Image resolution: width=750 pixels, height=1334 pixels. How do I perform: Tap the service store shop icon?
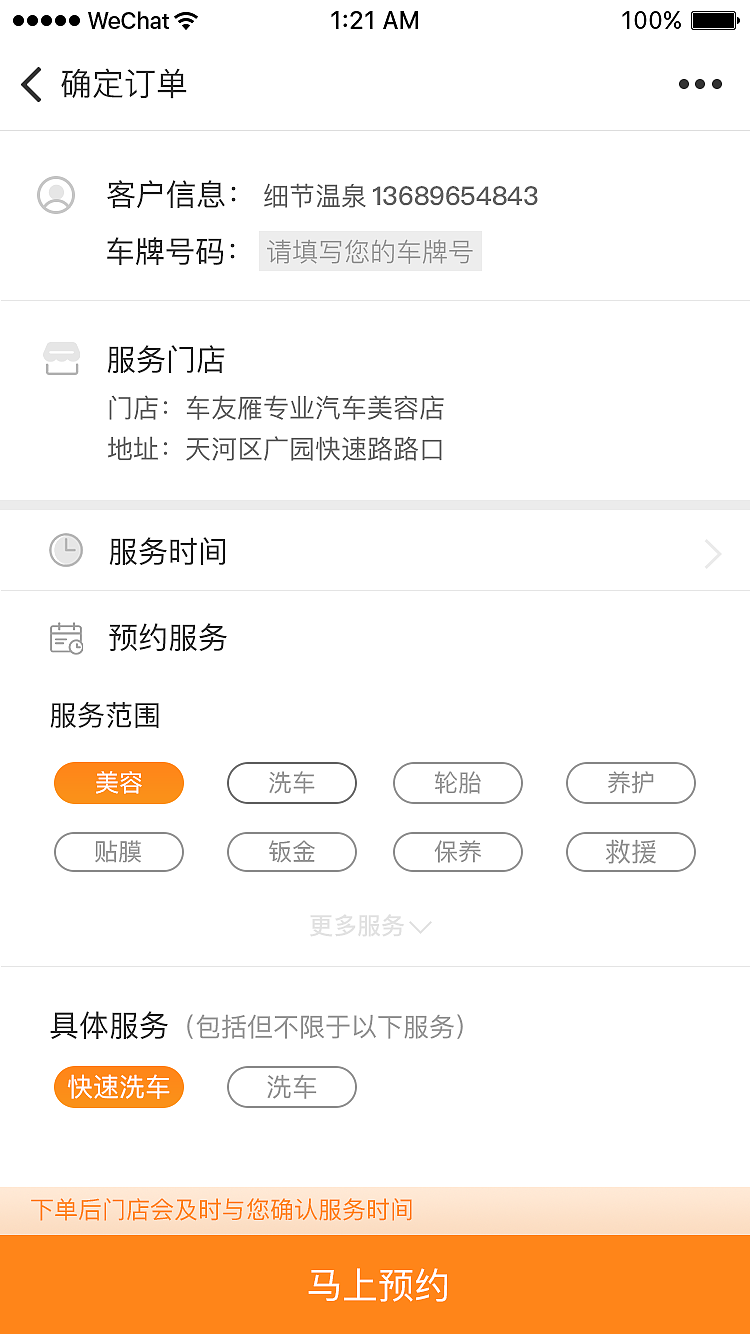tap(62, 359)
